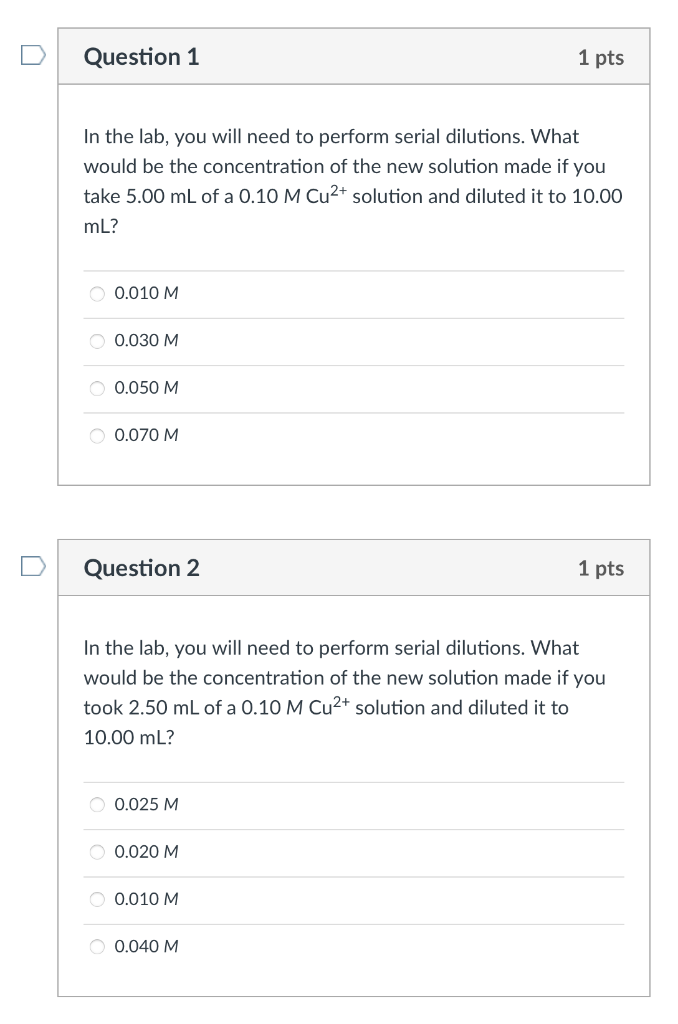Choose 0.030 M radio button in Question 1
The width and height of the screenshot is (678, 1024).
click(97, 341)
